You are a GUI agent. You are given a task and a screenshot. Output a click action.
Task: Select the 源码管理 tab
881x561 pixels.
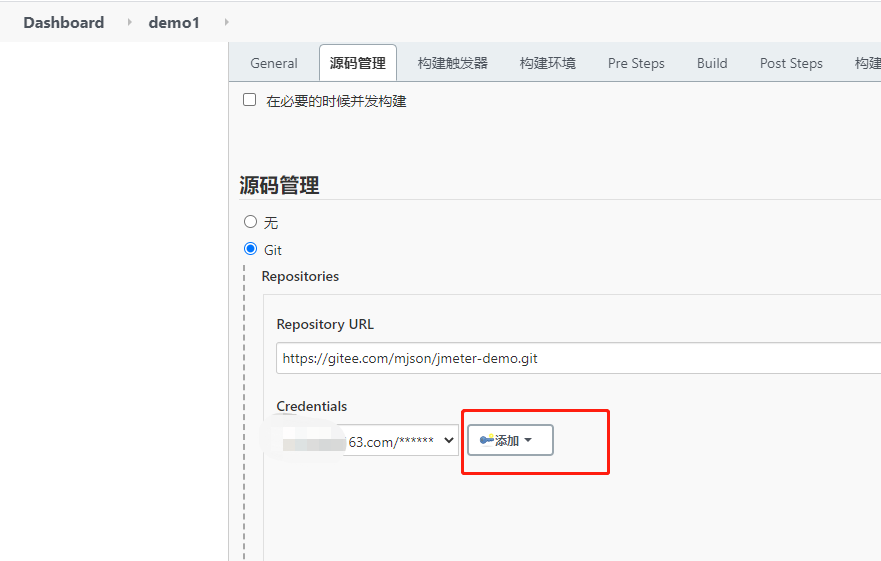click(x=358, y=63)
